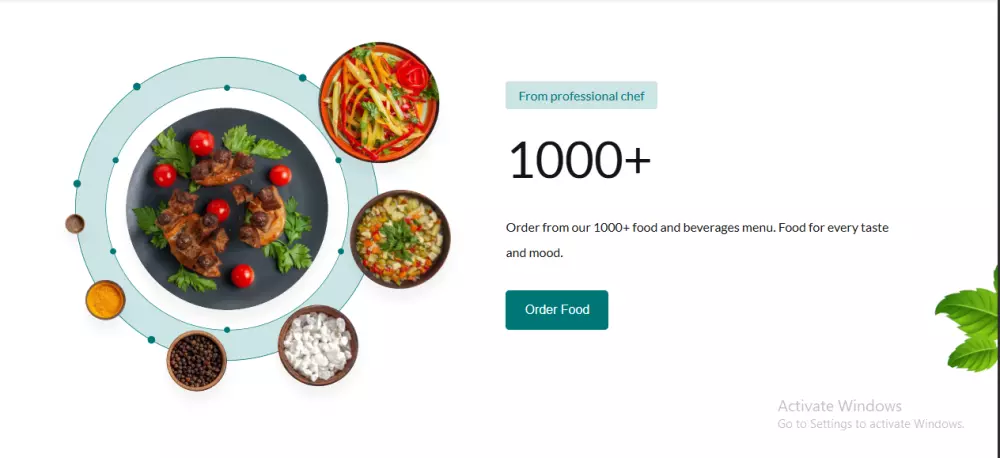Click the outer ring dot beside peppercorn bowl
The image size is (1000, 458).
tap(151, 340)
